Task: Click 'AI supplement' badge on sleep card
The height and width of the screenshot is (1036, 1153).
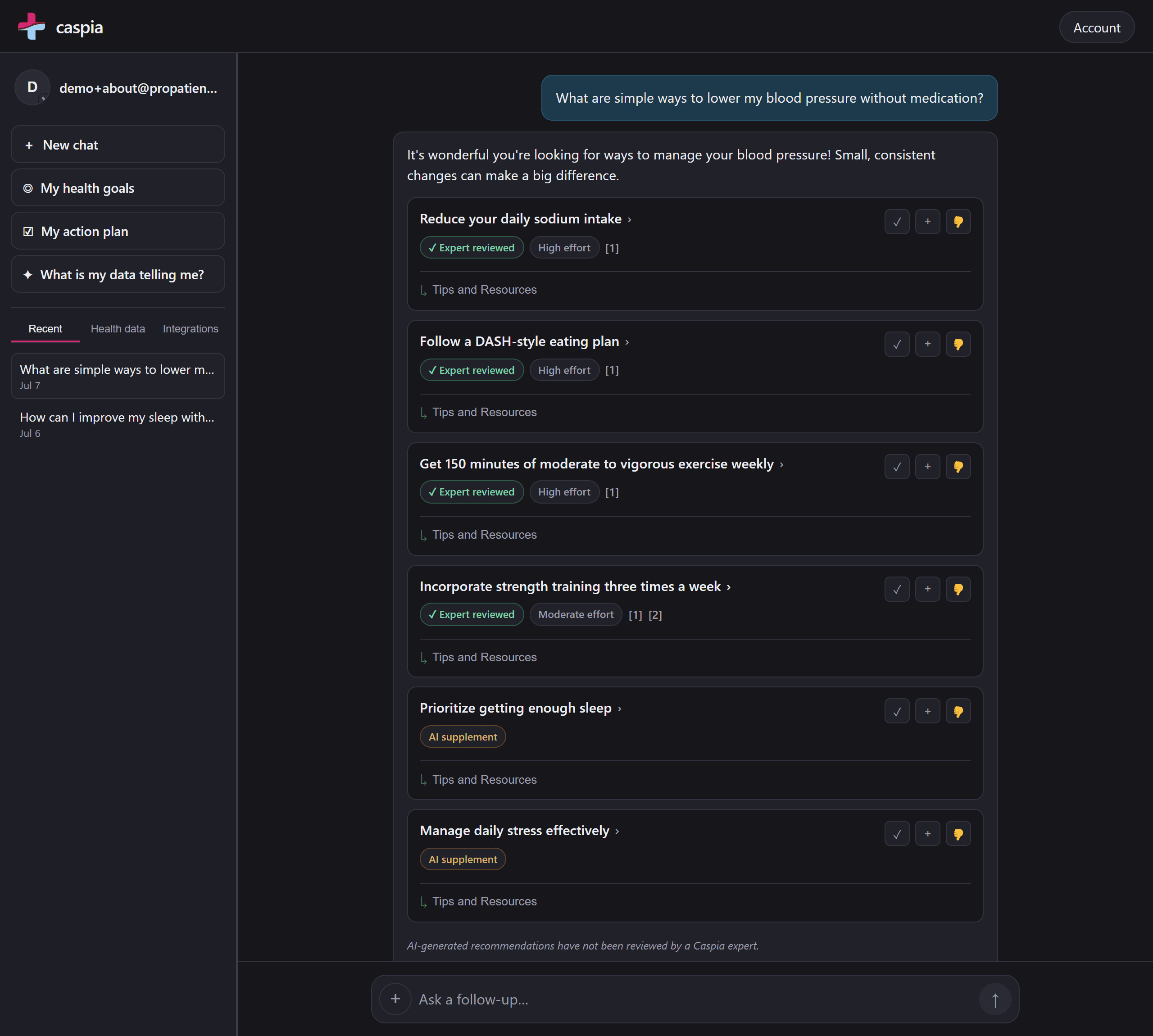Action: [x=463, y=736]
